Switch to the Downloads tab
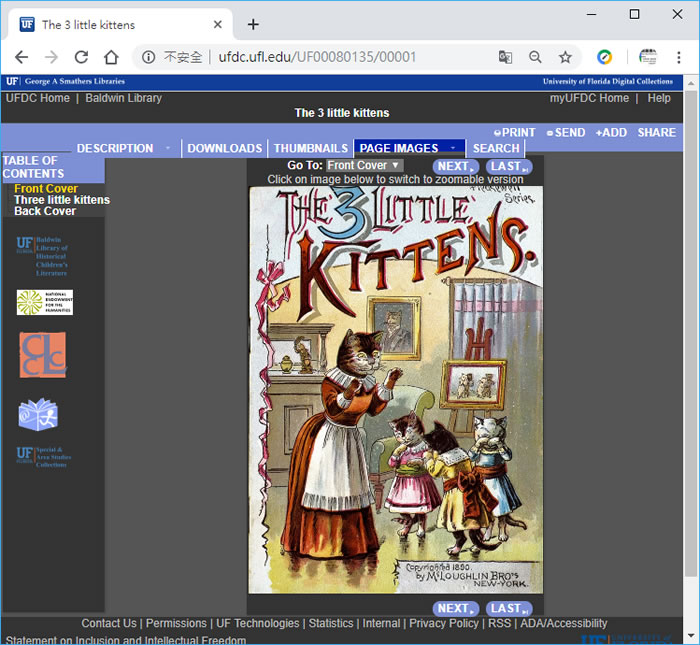The width and height of the screenshot is (700, 645). (225, 148)
